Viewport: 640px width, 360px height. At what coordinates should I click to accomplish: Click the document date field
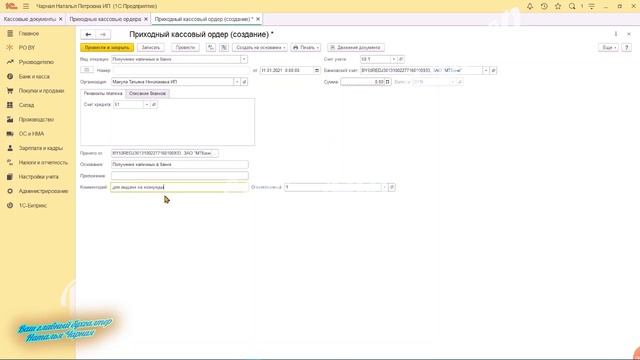[x=287, y=71]
